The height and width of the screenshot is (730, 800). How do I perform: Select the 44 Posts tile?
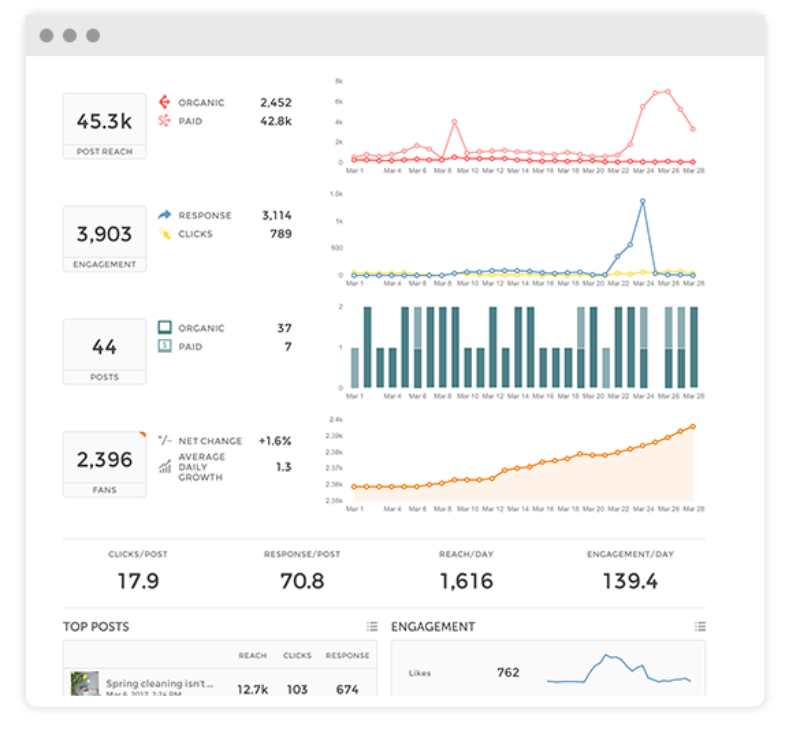click(105, 351)
